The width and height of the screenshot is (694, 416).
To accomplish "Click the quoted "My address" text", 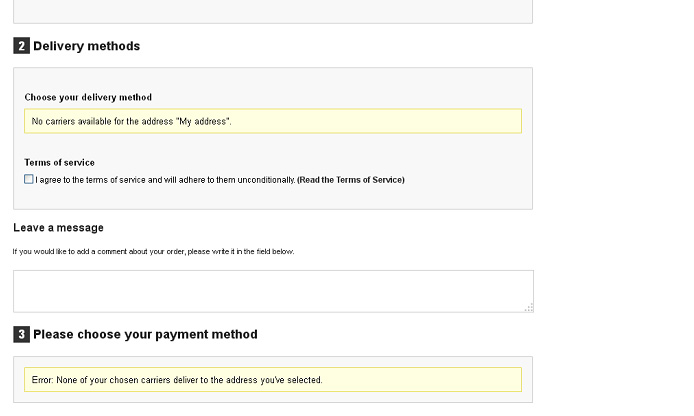I will [x=203, y=122].
